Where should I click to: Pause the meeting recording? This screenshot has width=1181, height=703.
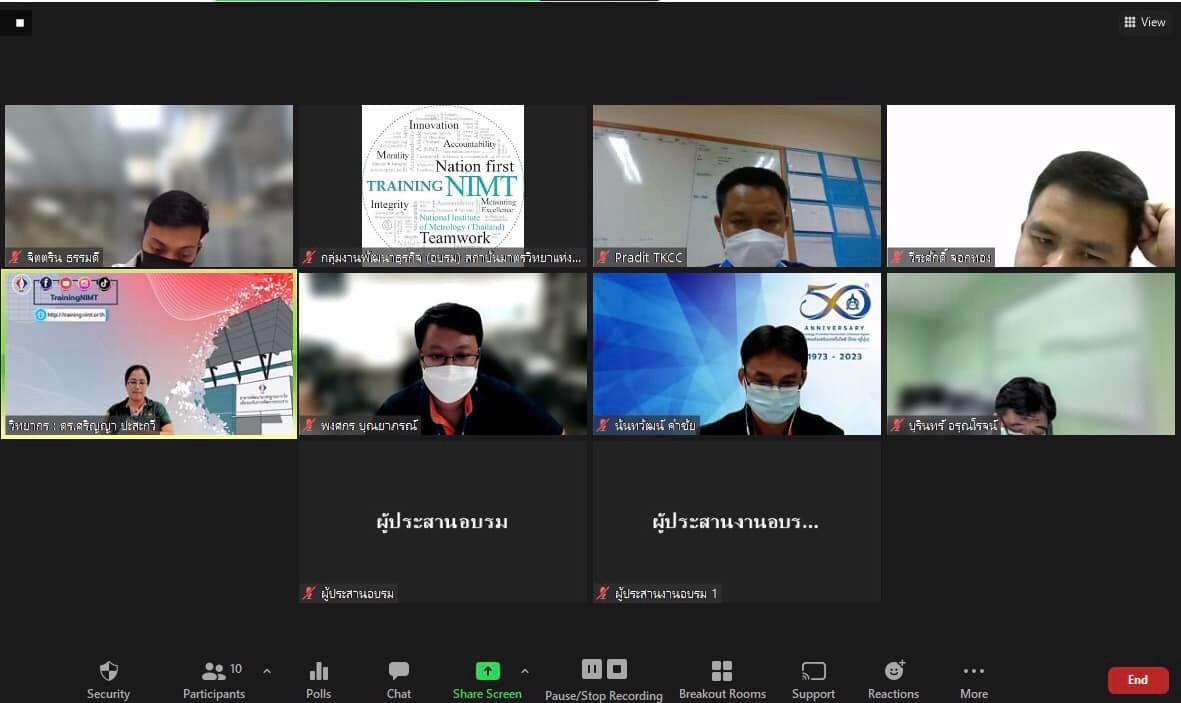(592, 669)
